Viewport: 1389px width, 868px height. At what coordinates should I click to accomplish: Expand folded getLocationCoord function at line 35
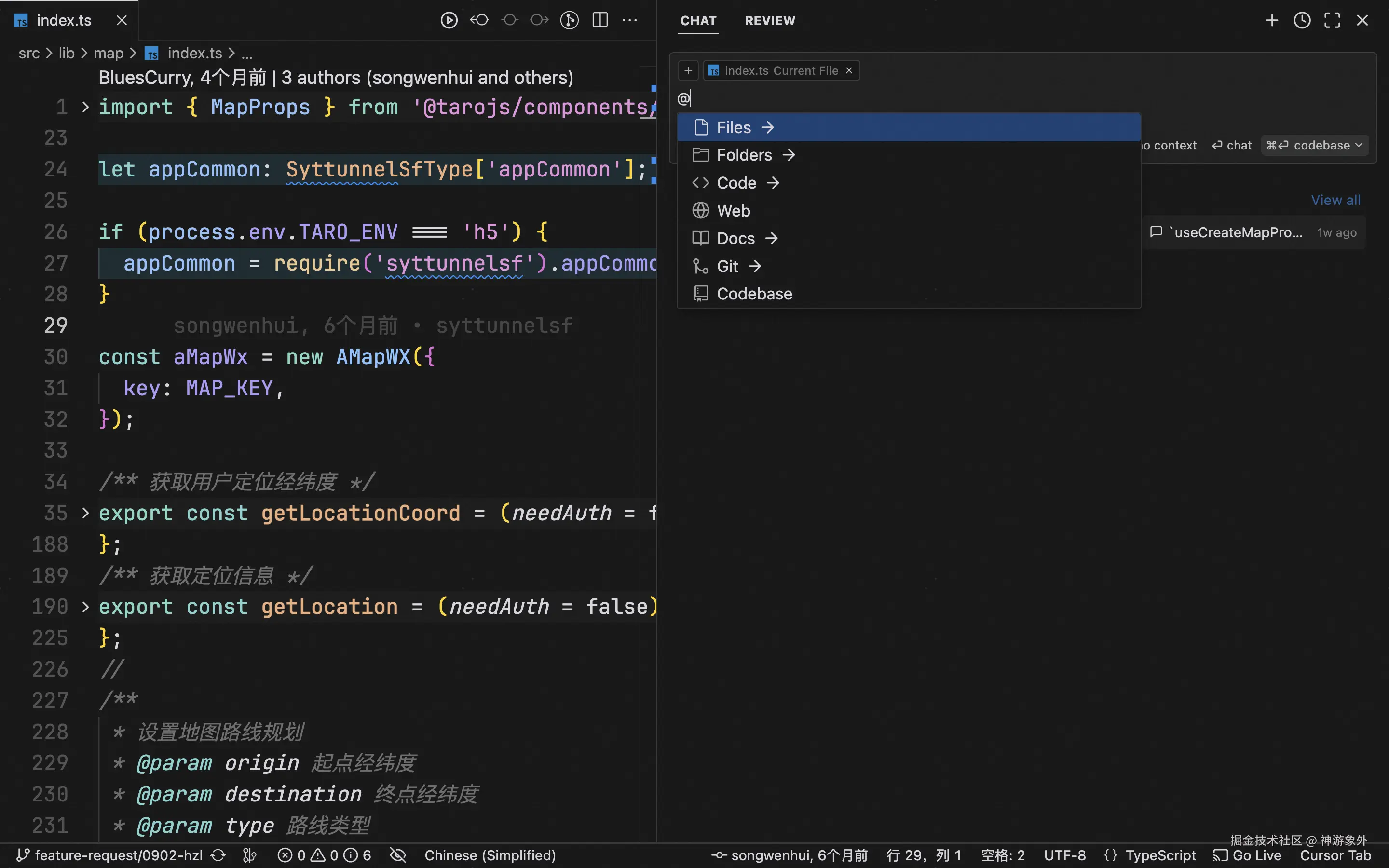coord(85,513)
